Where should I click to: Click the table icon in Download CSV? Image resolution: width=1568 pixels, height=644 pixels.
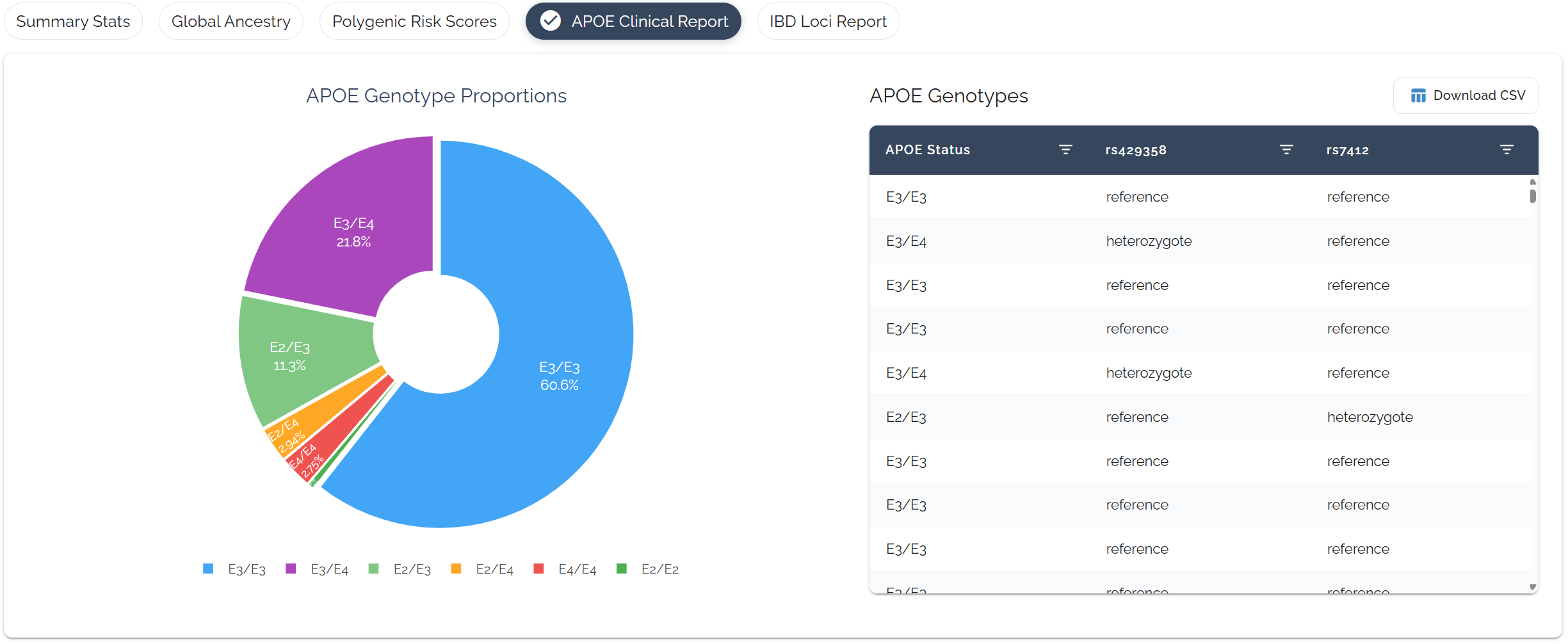tap(1418, 95)
